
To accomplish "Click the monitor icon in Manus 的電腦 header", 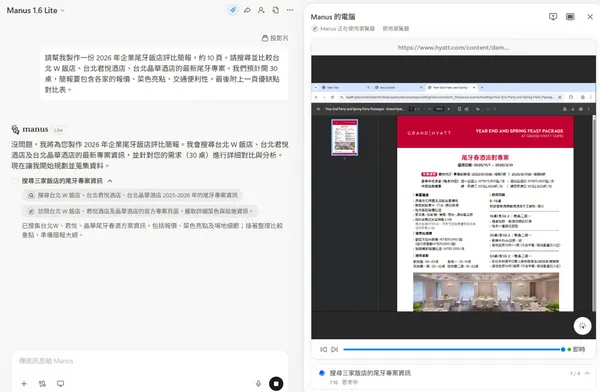I will click(x=553, y=16).
